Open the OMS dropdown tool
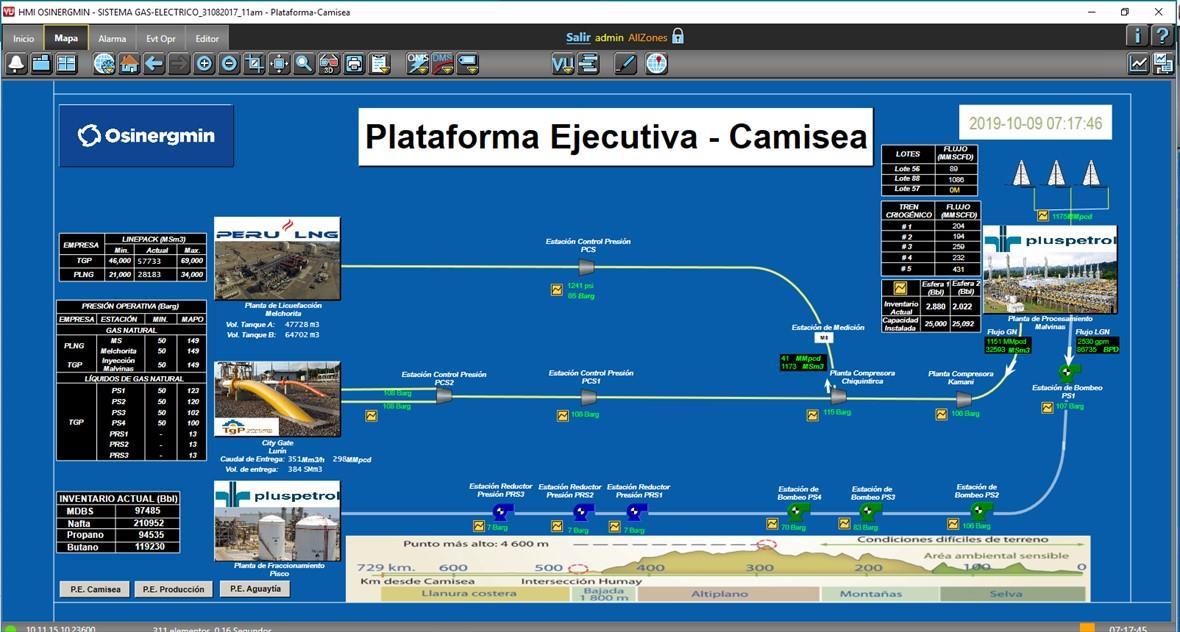This screenshot has width=1180, height=632. pos(418,64)
